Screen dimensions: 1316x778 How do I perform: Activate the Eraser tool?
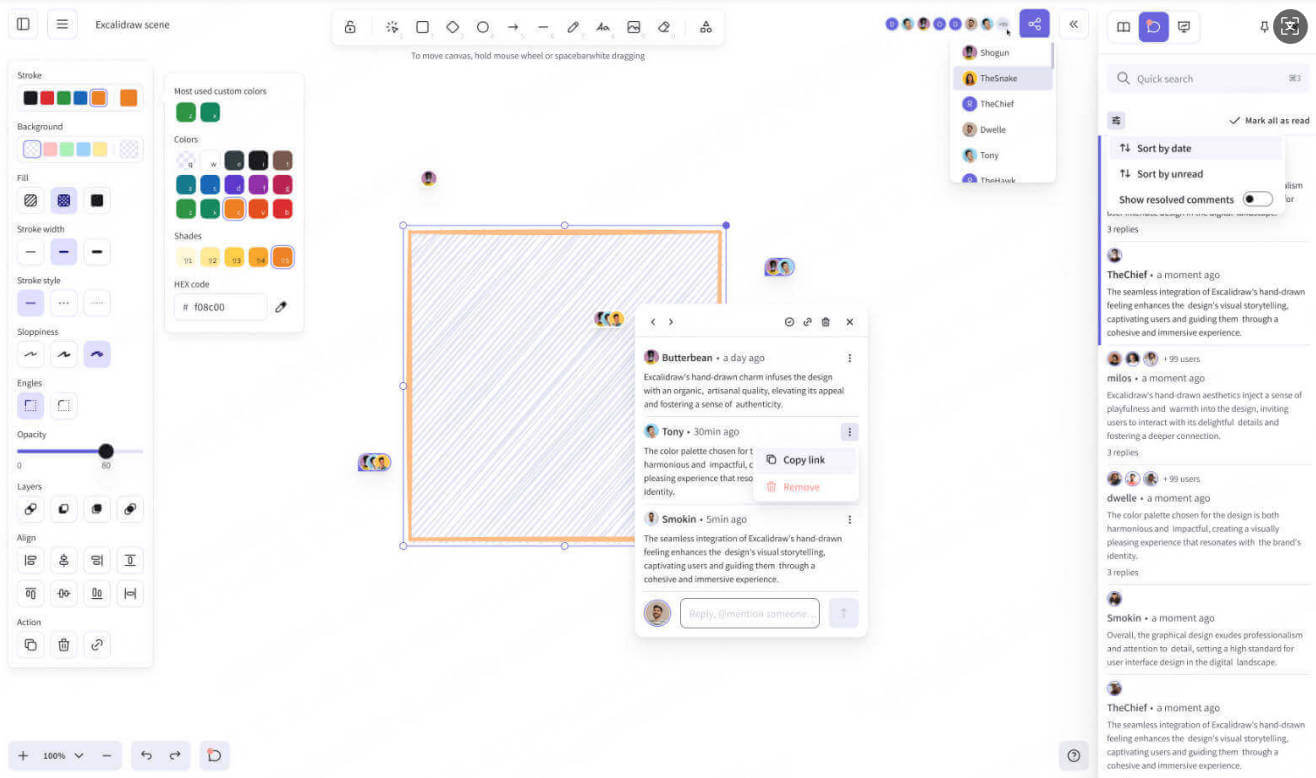coord(664,27)
